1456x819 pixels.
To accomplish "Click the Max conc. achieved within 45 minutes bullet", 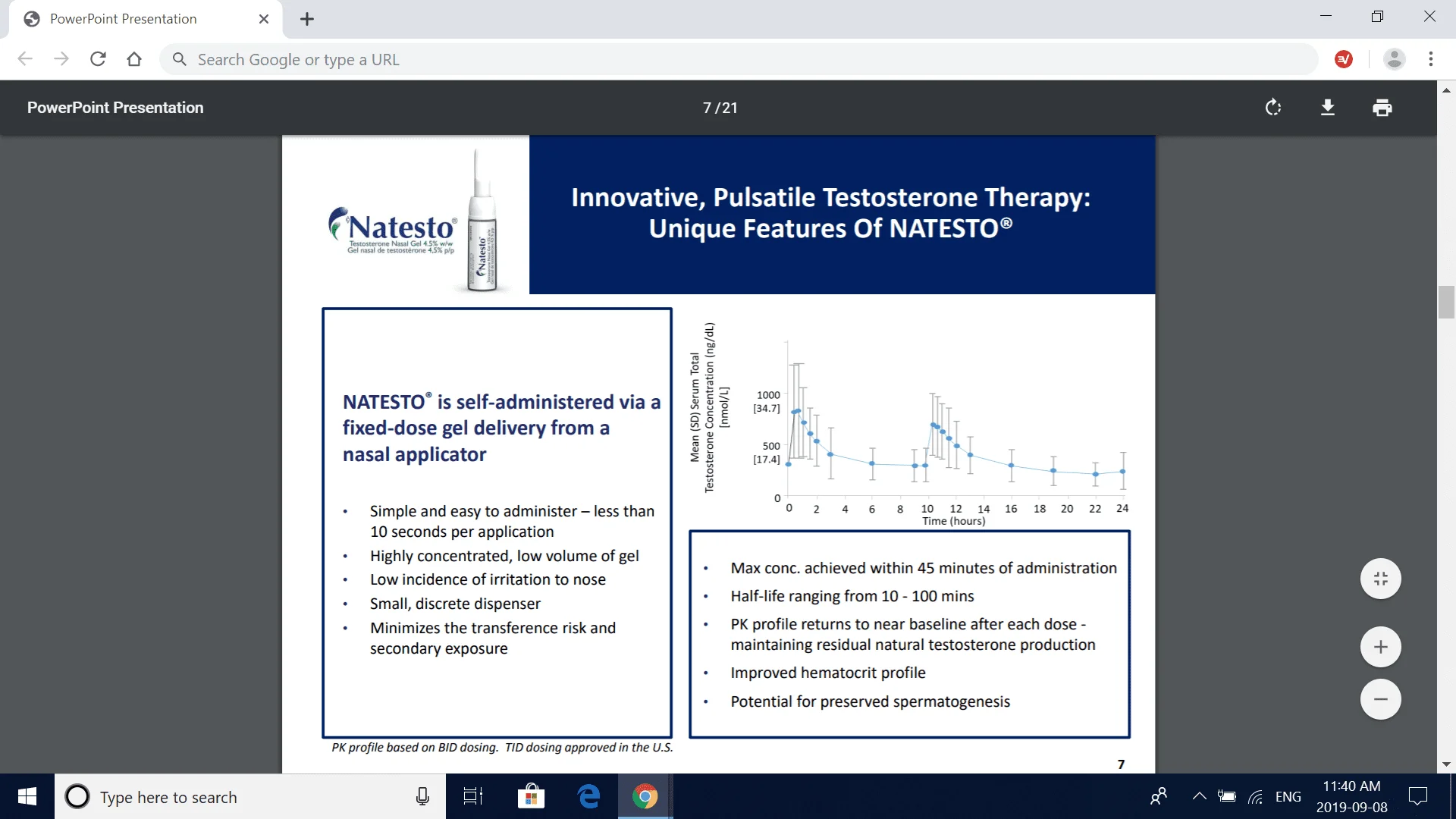I will coord(924,568).
